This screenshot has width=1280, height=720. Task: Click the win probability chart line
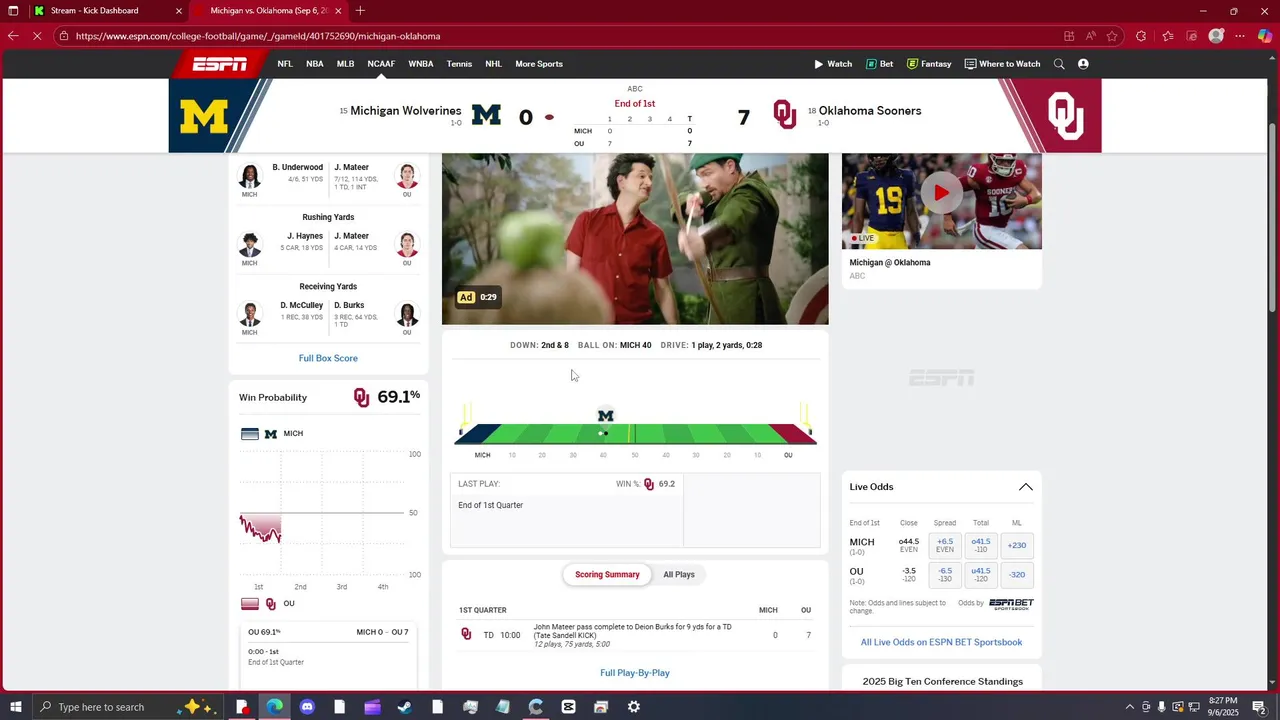pyautogui.click(x=261, y=528)
